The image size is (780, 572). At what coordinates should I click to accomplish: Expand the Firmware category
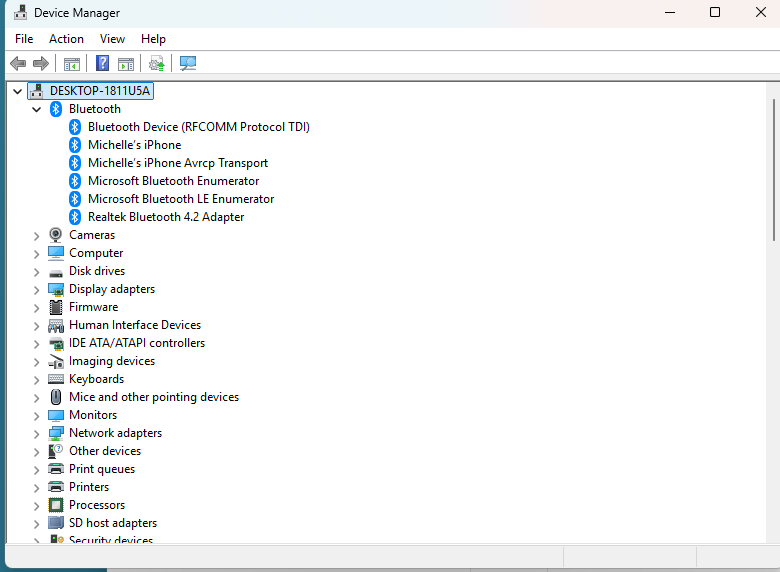click(36, 308)
